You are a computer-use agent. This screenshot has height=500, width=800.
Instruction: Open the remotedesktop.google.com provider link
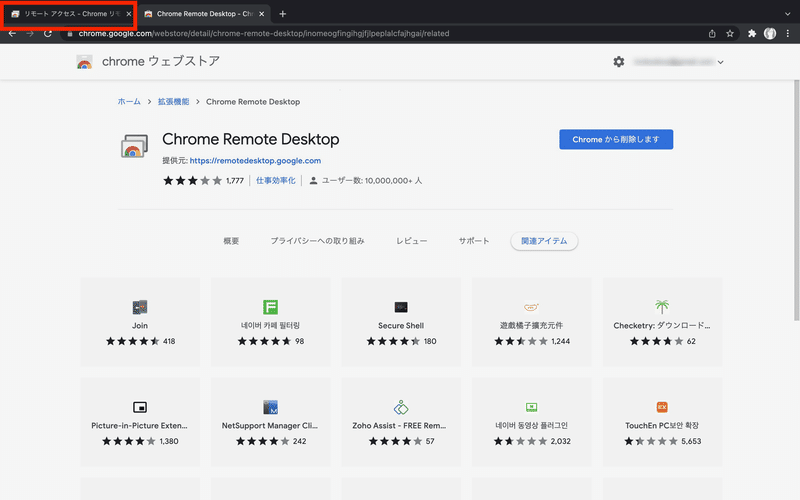point(255,161)
